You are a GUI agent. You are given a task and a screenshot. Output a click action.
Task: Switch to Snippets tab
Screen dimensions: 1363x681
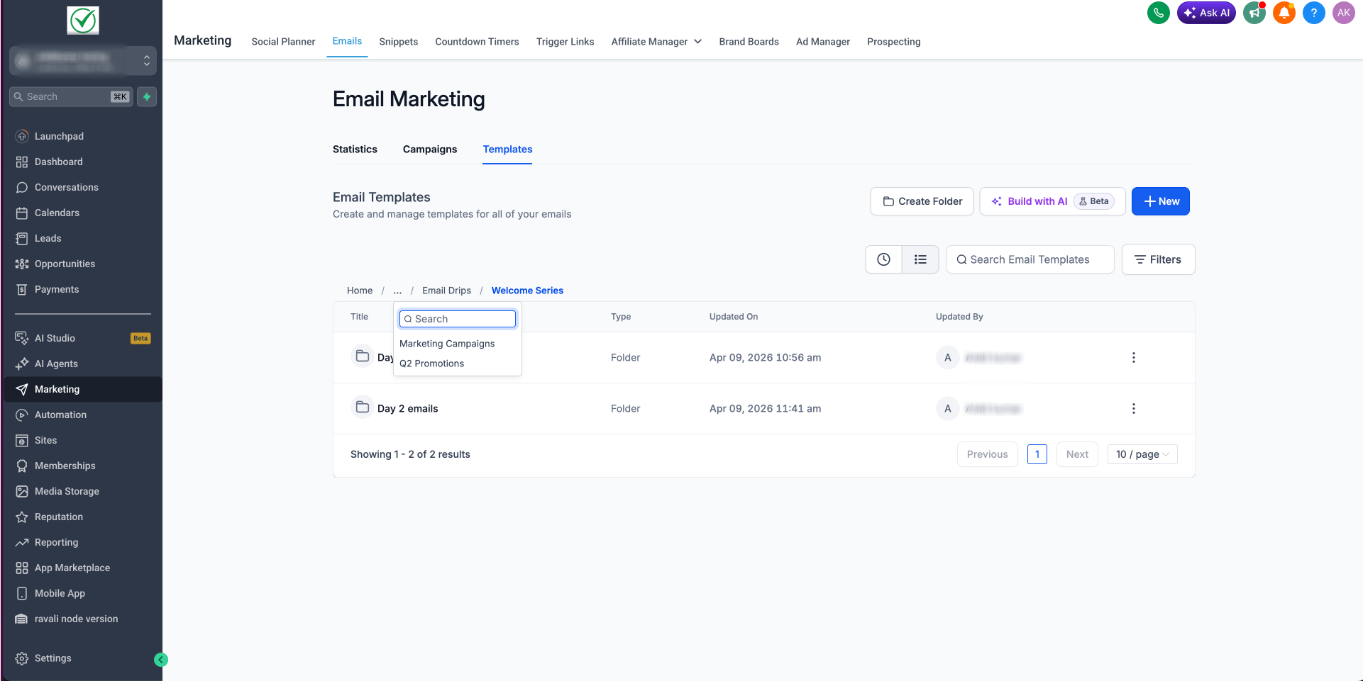coord(398,42)
